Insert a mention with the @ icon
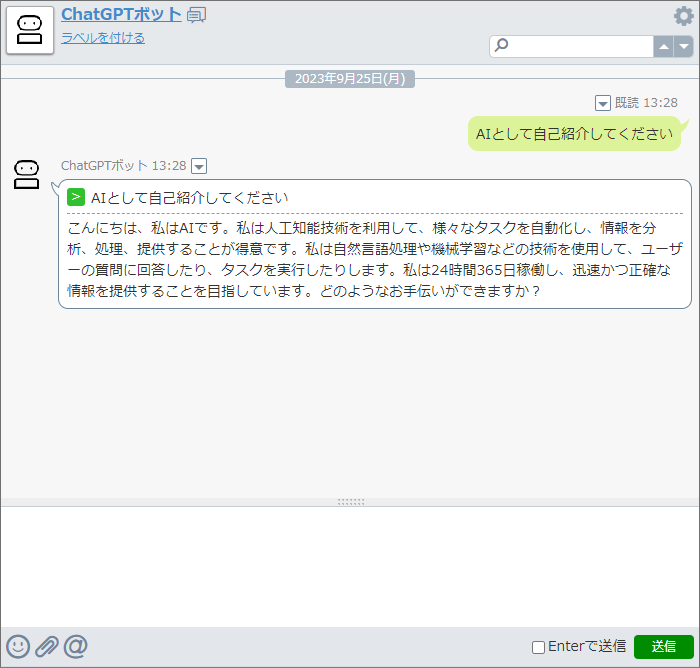Viewport: 700px width, 668px height. coord(75,646)
